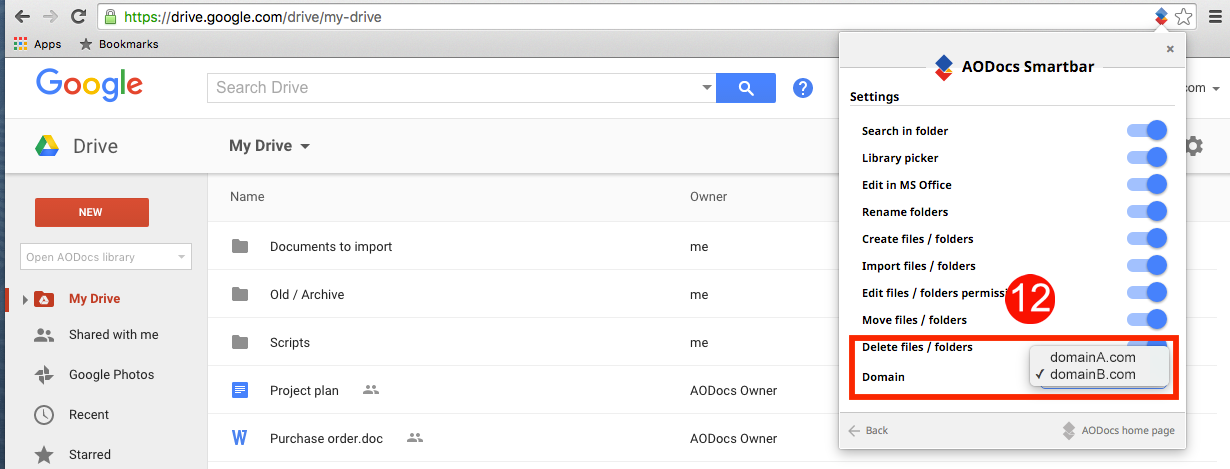Click the AODocs extension icon in address bar

[x=1160, y=16]
